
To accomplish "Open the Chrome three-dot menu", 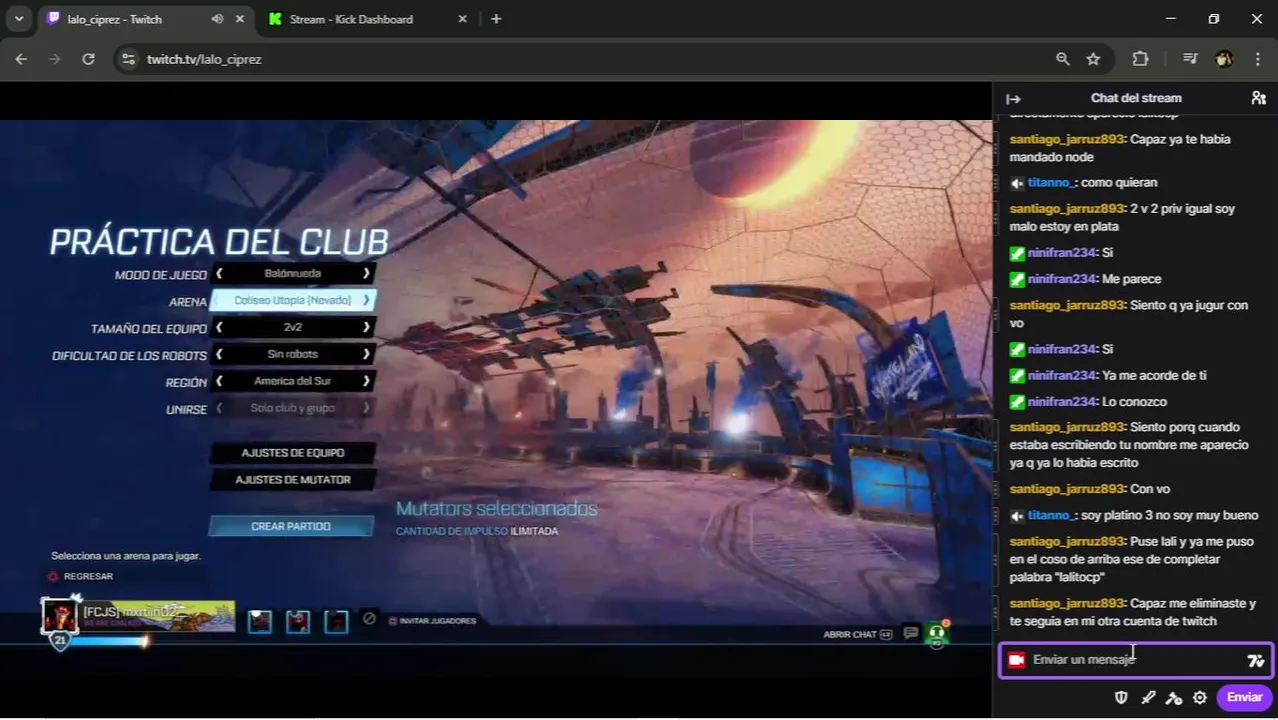I will [x=1257, y=59].
